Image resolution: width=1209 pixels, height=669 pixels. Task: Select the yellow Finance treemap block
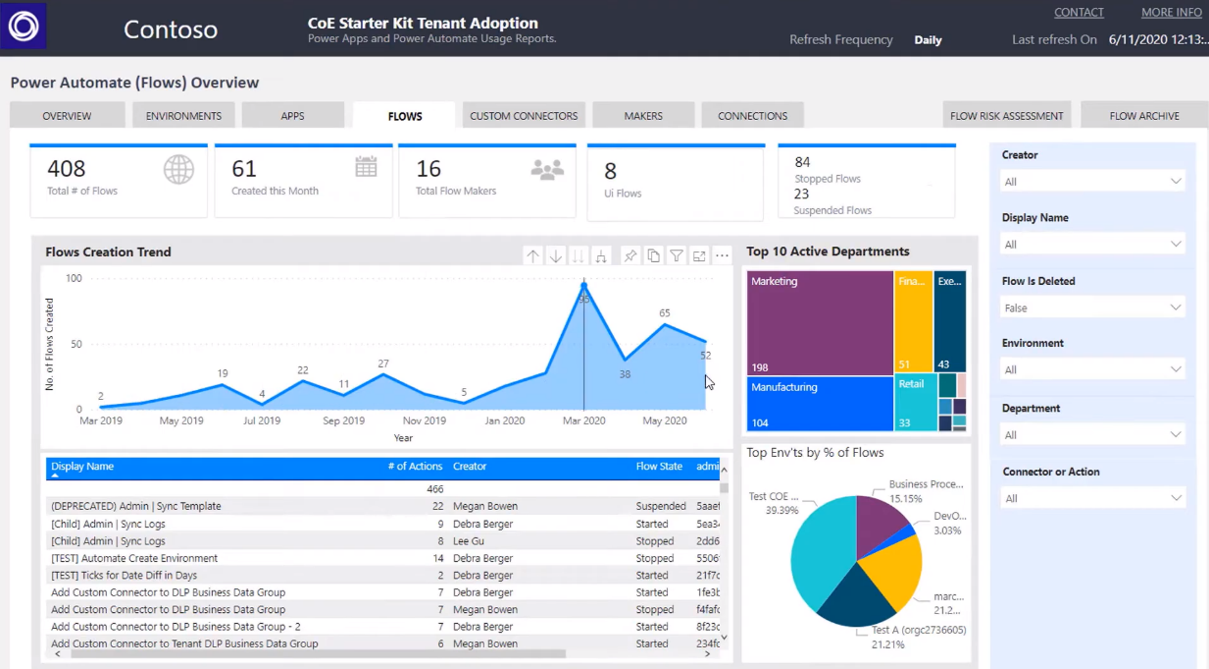pos(914,323)
